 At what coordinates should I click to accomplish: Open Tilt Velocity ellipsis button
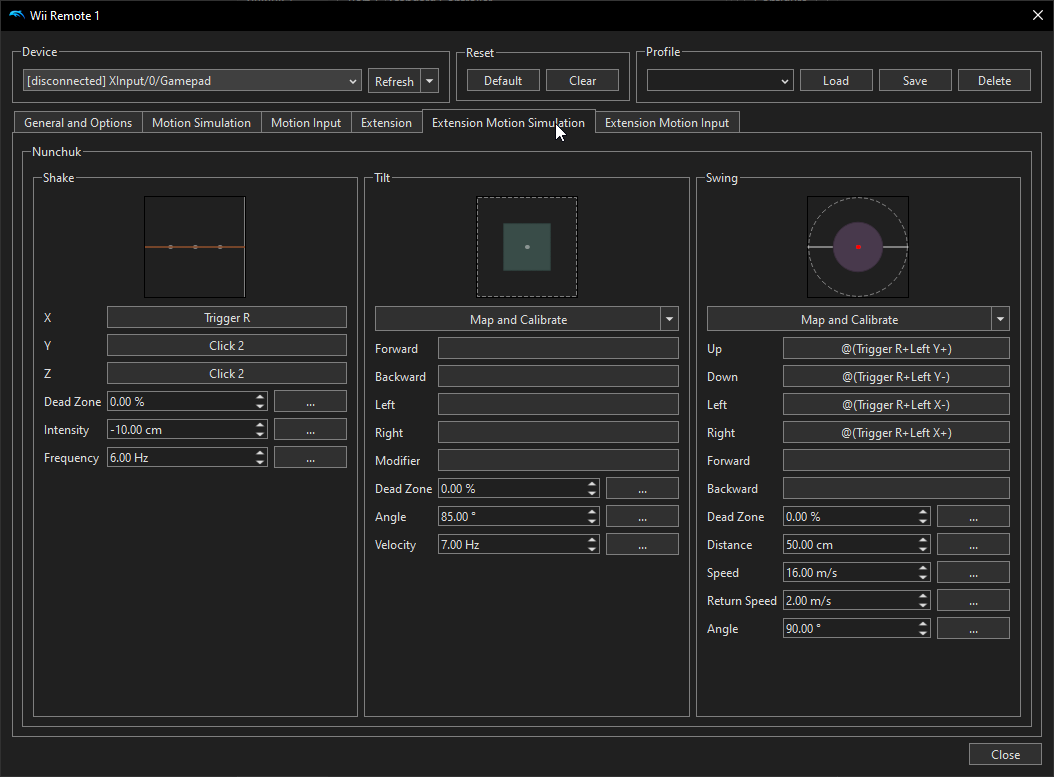[x=642, y=545]
